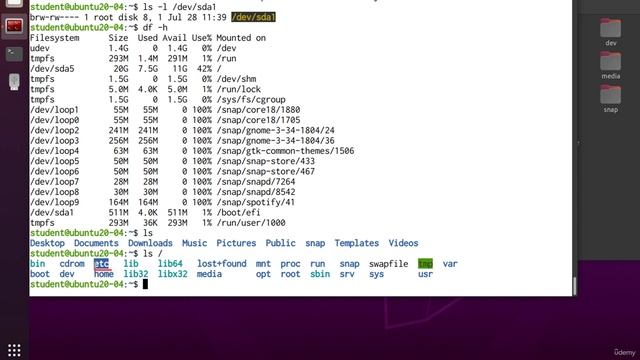Click Downloads in the ls output
The width and height of the screenshot is (640, 360).
150,243
